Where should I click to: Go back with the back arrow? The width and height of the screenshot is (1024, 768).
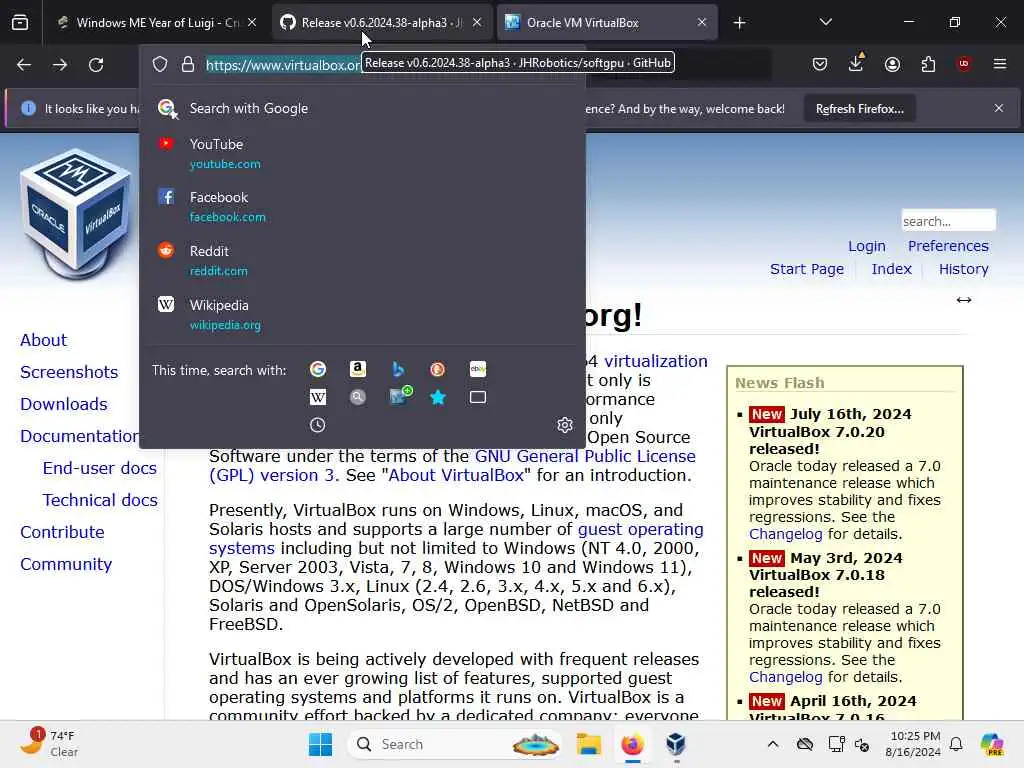pyautogui.click(x=24, y=65)
